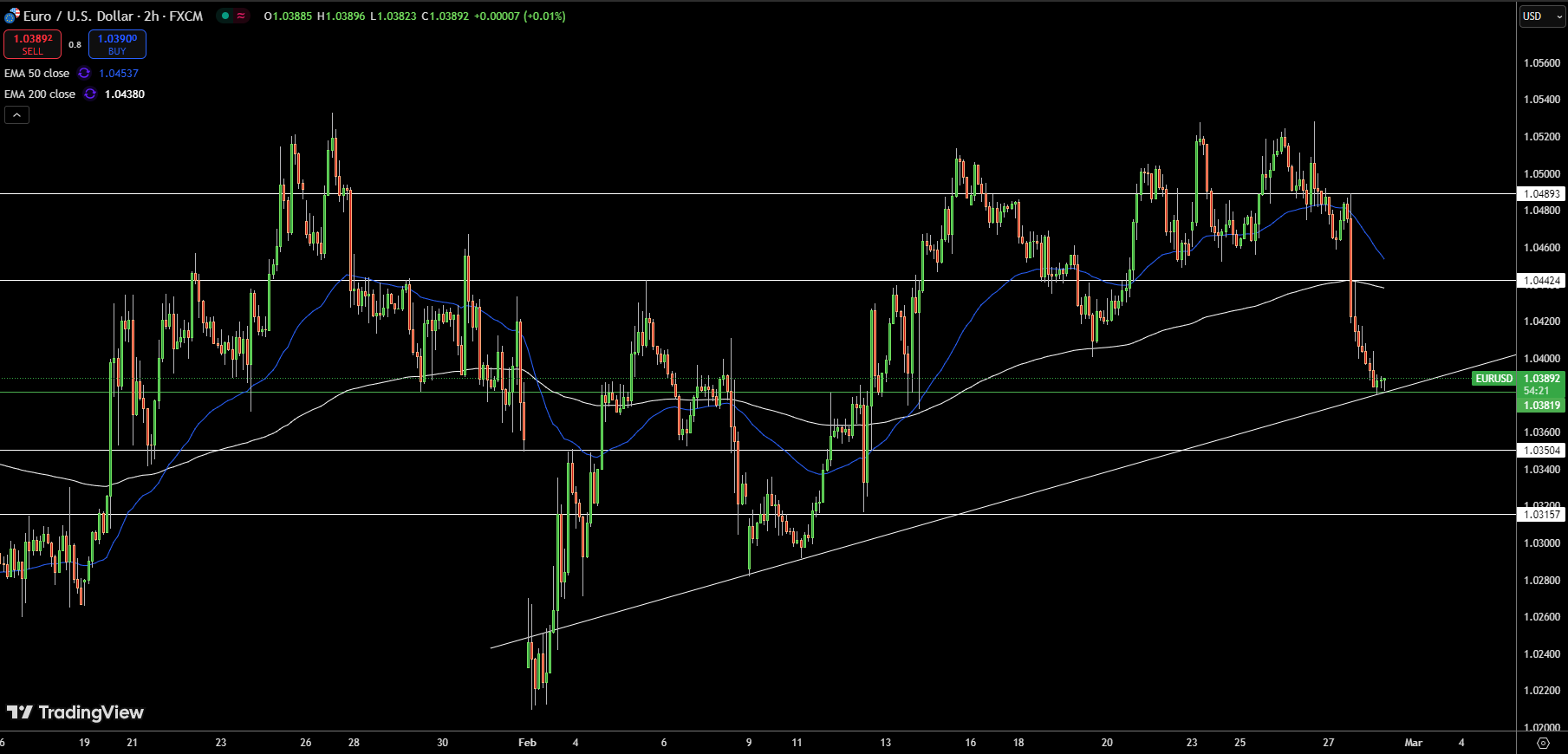
Task: Click the Euro / U.S. Dollar symbol title
Action: pyautogui.click(x=113, y=16)
